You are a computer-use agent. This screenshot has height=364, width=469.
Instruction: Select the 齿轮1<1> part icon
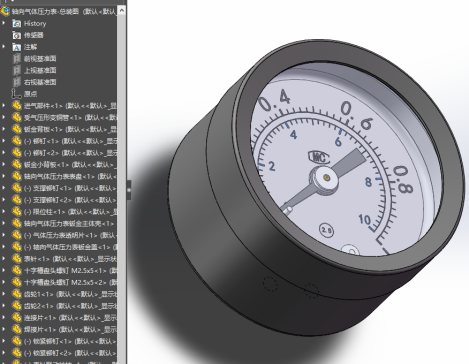(x=17, y=294)
